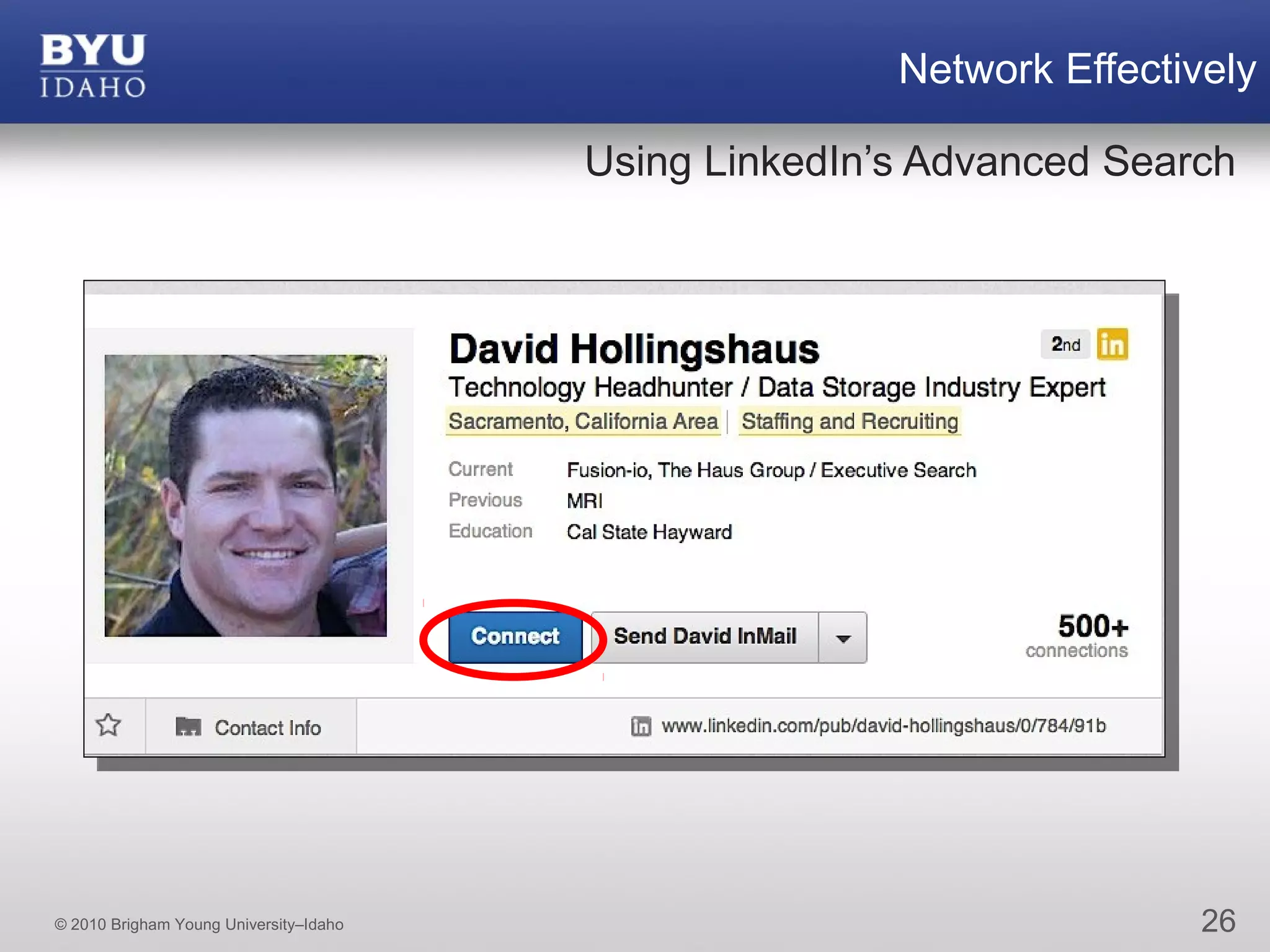The height and width of the screenshot is (952, 1270).
Task: Click Cal State Hayward education entry
Action: point(649,532)
